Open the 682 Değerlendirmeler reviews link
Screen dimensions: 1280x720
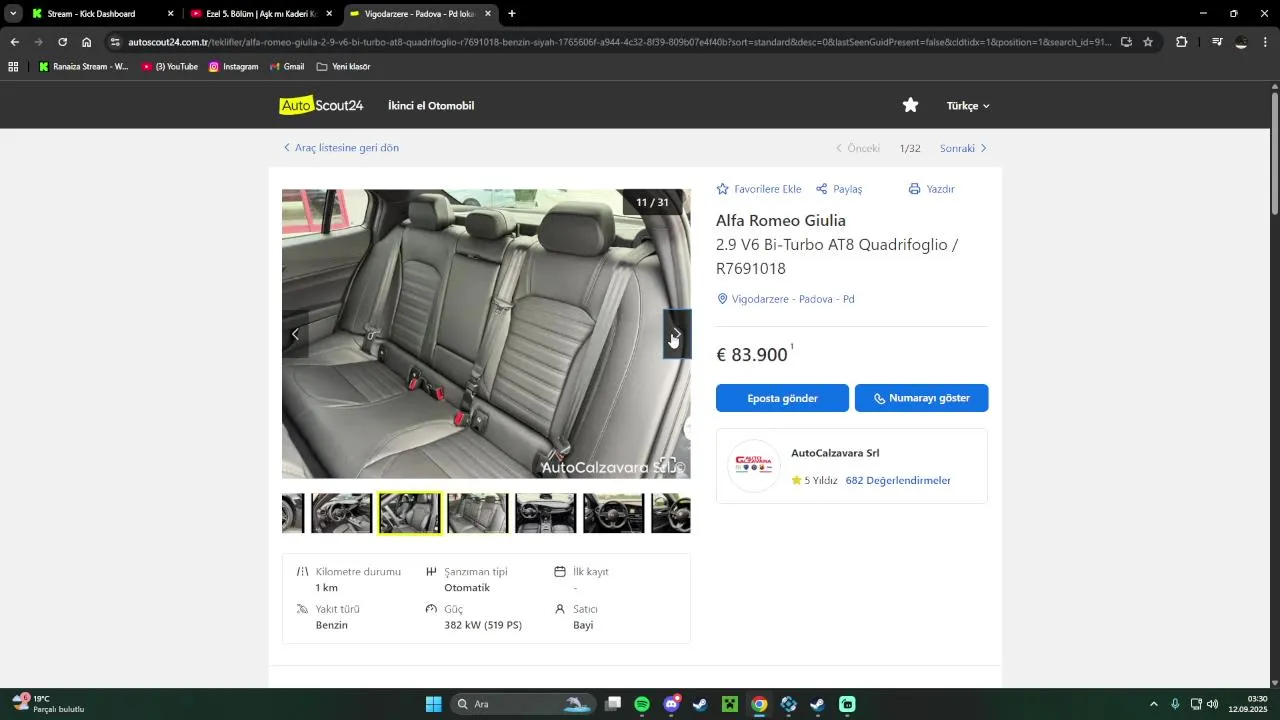[898, 480]
